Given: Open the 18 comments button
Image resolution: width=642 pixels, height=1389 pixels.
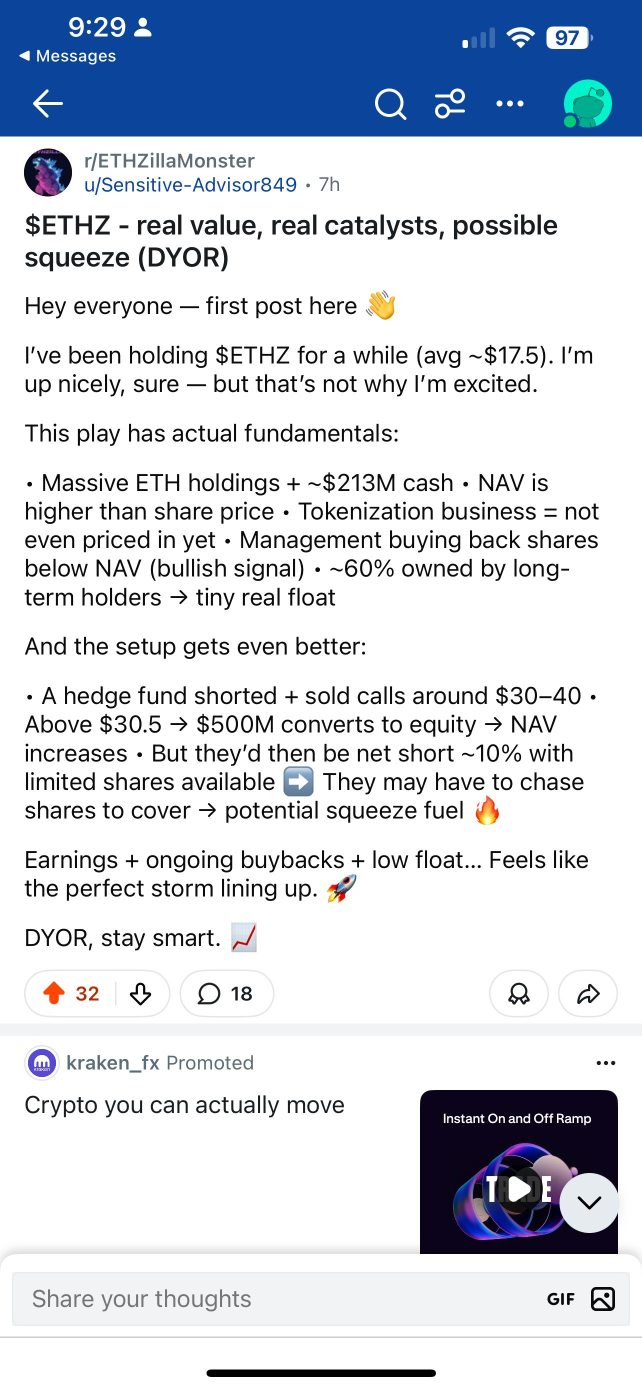Looking at the screenshot, I should [x=226, y=993].
